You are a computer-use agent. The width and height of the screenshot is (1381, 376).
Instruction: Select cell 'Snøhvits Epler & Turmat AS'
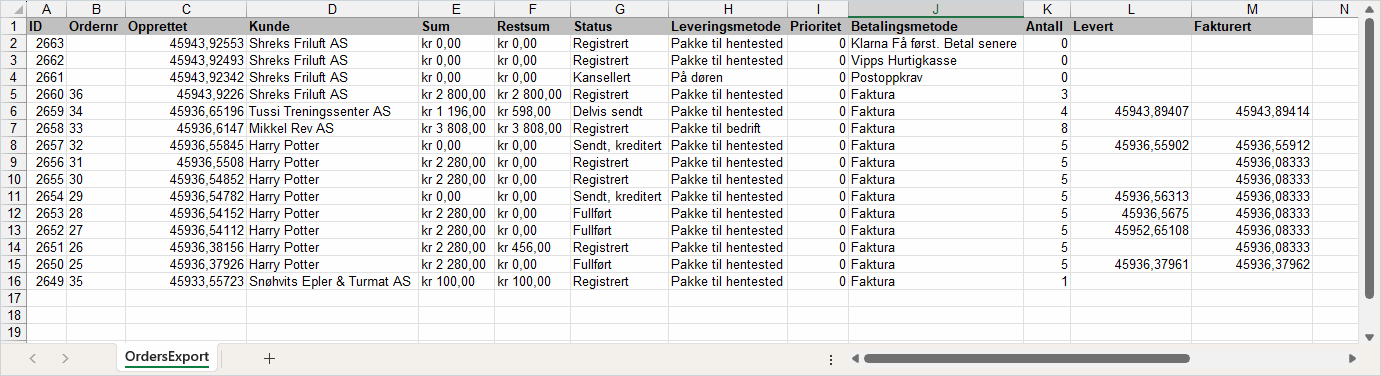(332, 281)
